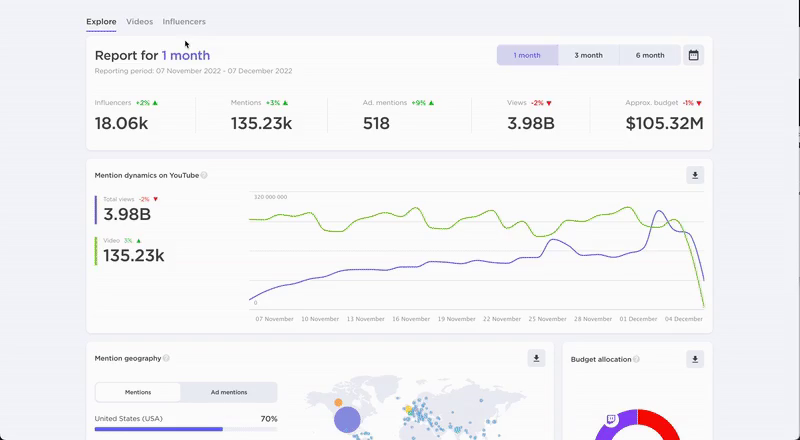Switch geography view to Ad mentions
Viewport: 800px width, 440px height.
[x=229, y=392]
